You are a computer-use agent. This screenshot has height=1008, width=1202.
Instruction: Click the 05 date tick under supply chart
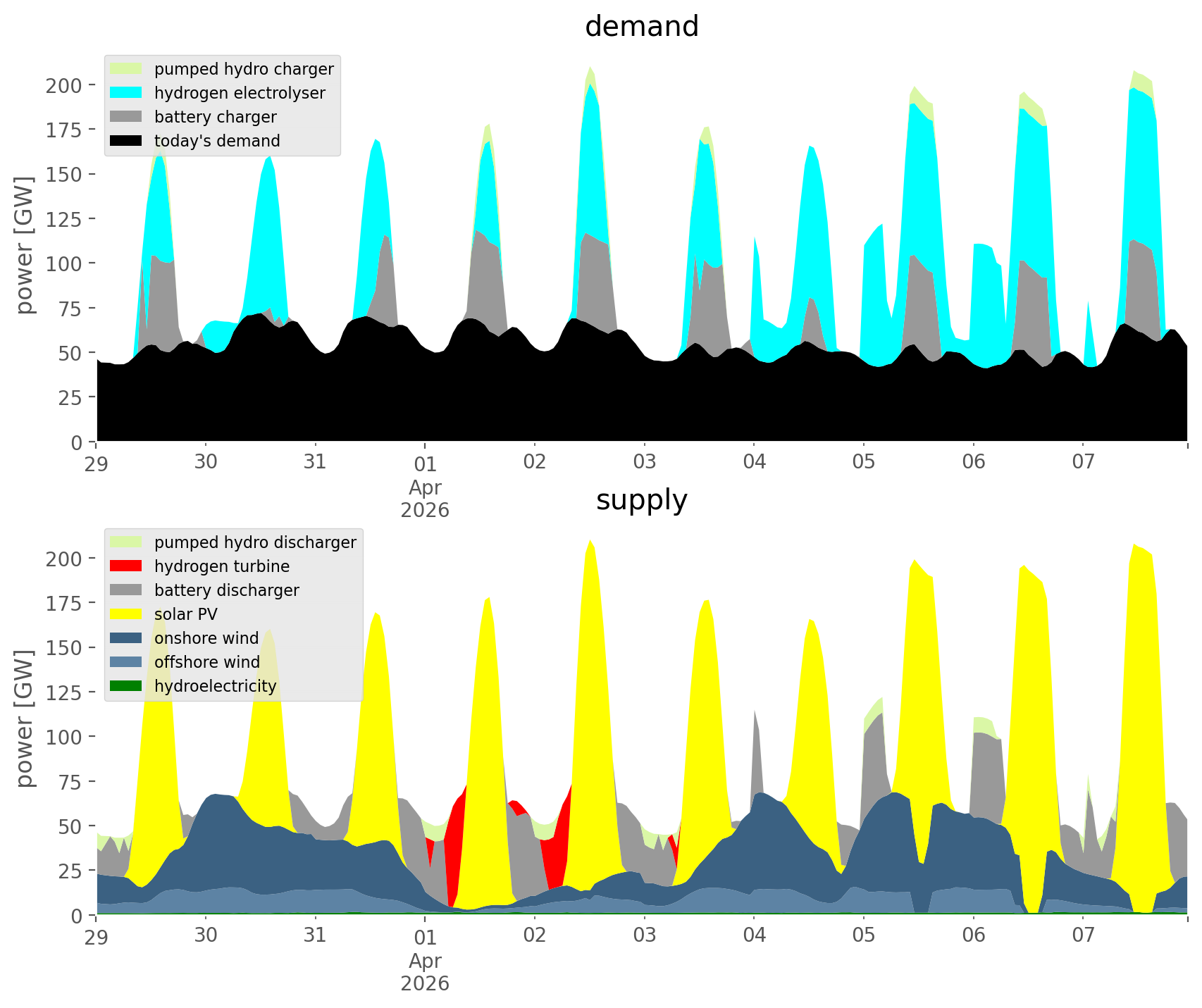pyautogui.click(x=863, y=936)
